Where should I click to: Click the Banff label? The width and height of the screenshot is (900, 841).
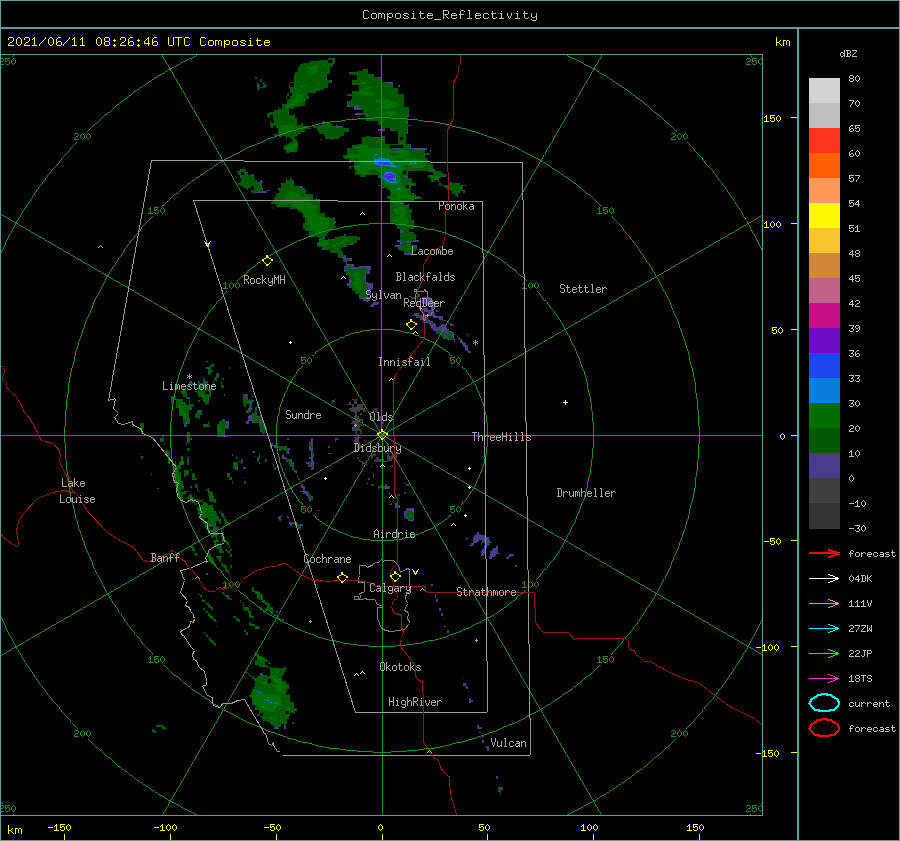(x=165, y=557)
